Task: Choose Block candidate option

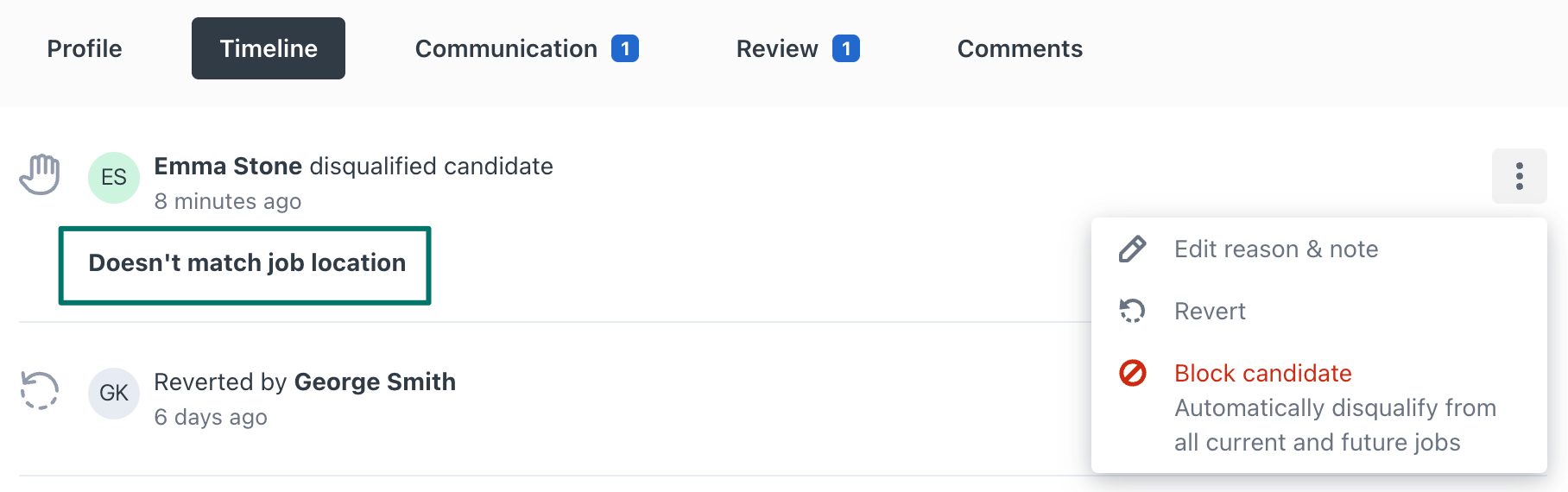Action: [x=1263, y=373]
